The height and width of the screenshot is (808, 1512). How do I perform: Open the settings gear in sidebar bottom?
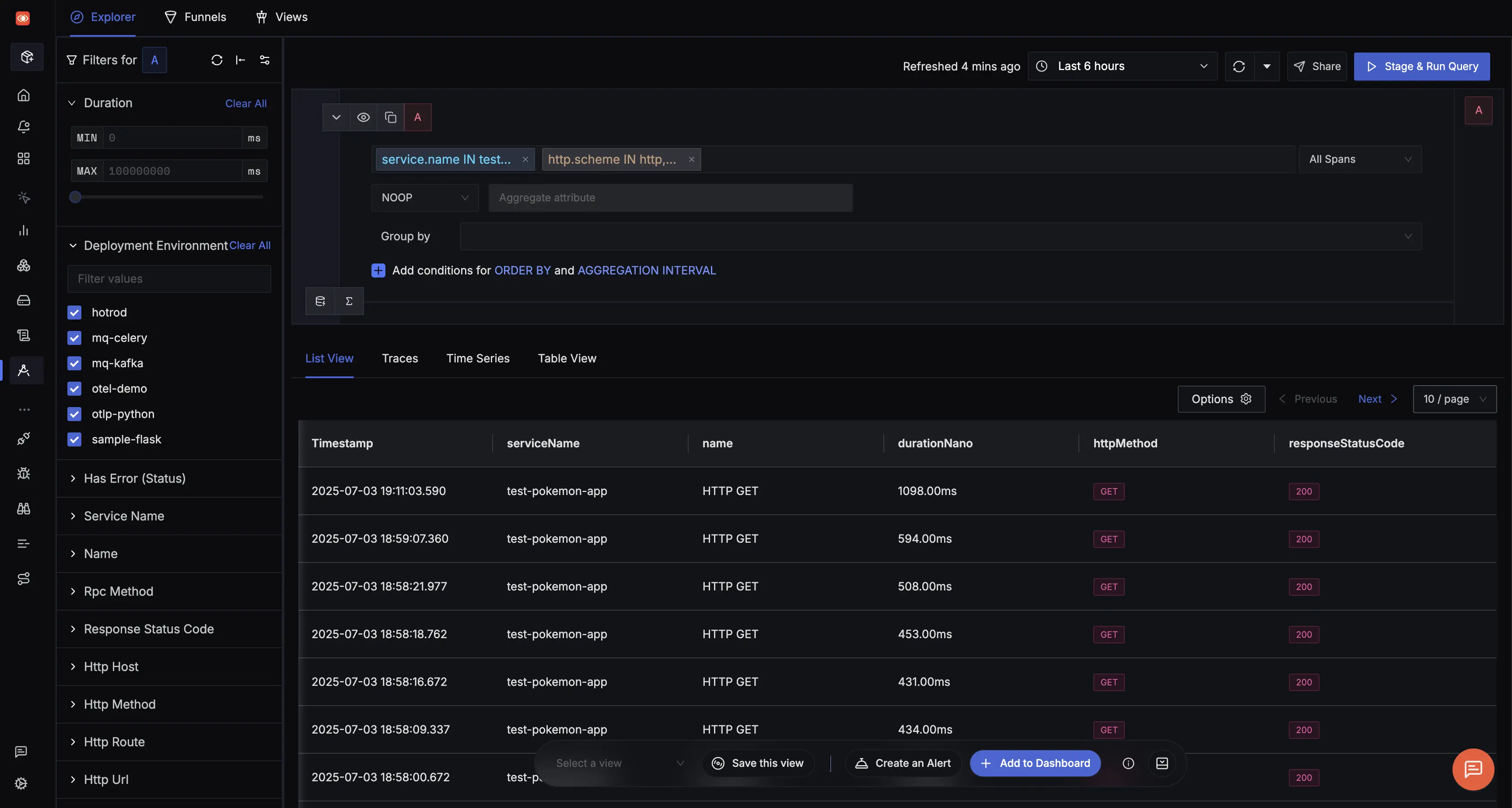[x=21, y=783]
